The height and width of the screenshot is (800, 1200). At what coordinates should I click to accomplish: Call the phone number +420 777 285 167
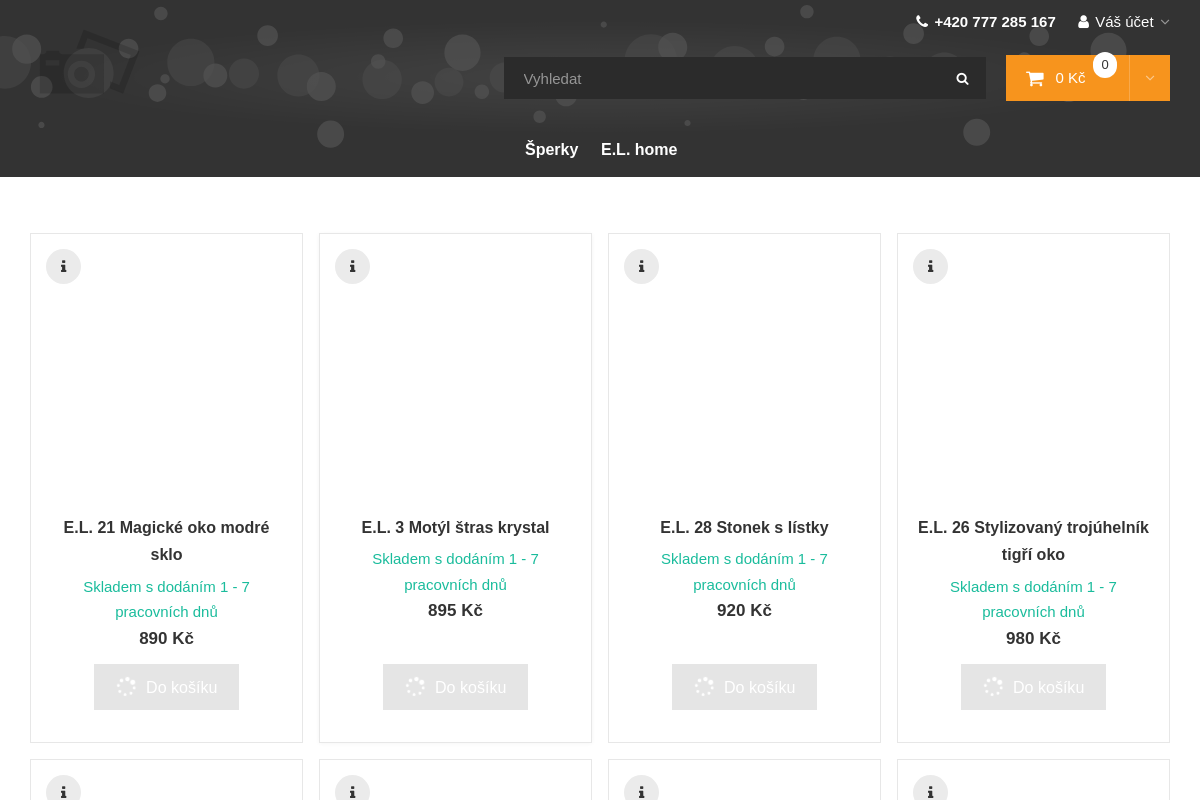click(x=995, y=22)
